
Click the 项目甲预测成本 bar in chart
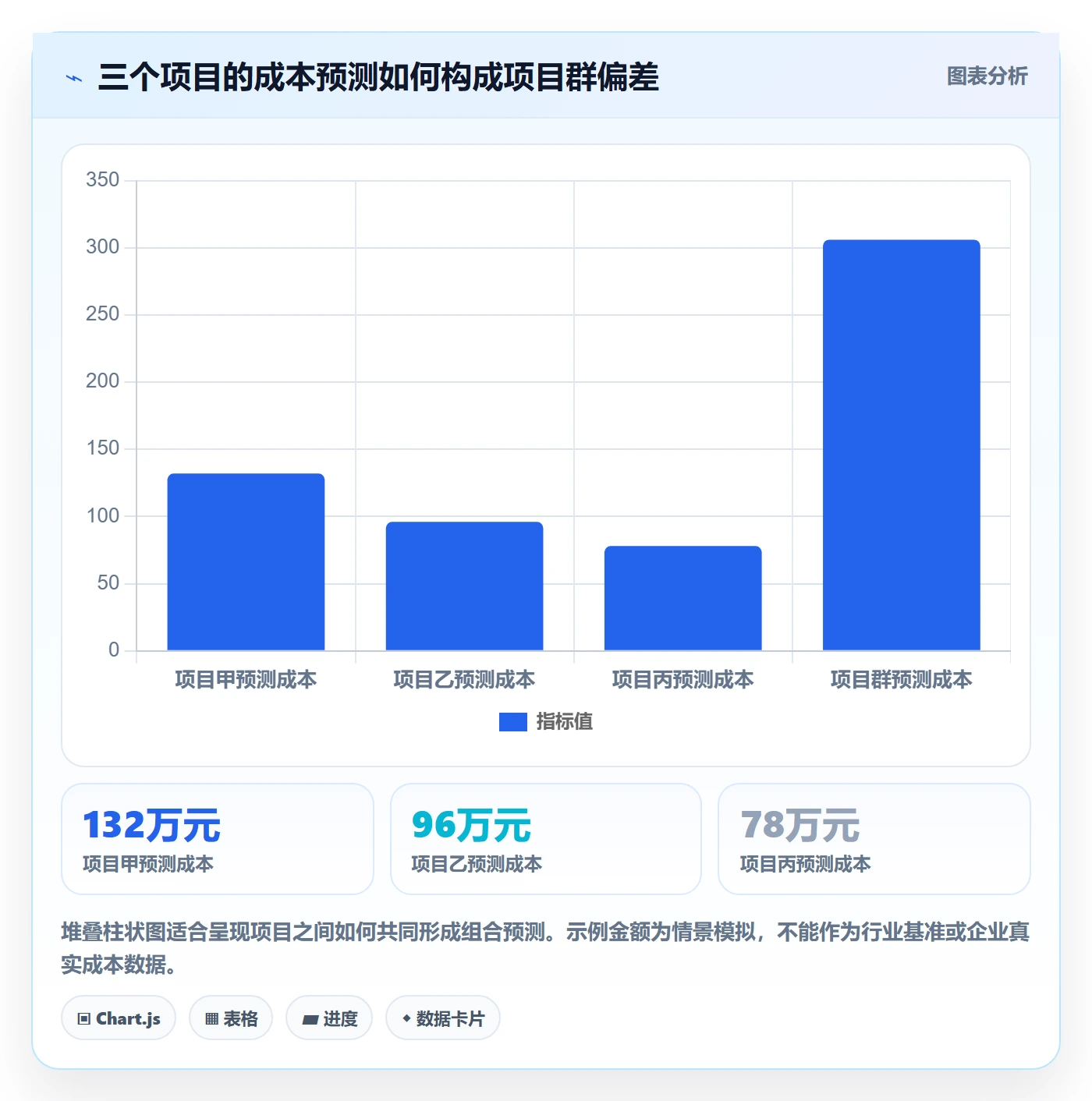[246, 561]
